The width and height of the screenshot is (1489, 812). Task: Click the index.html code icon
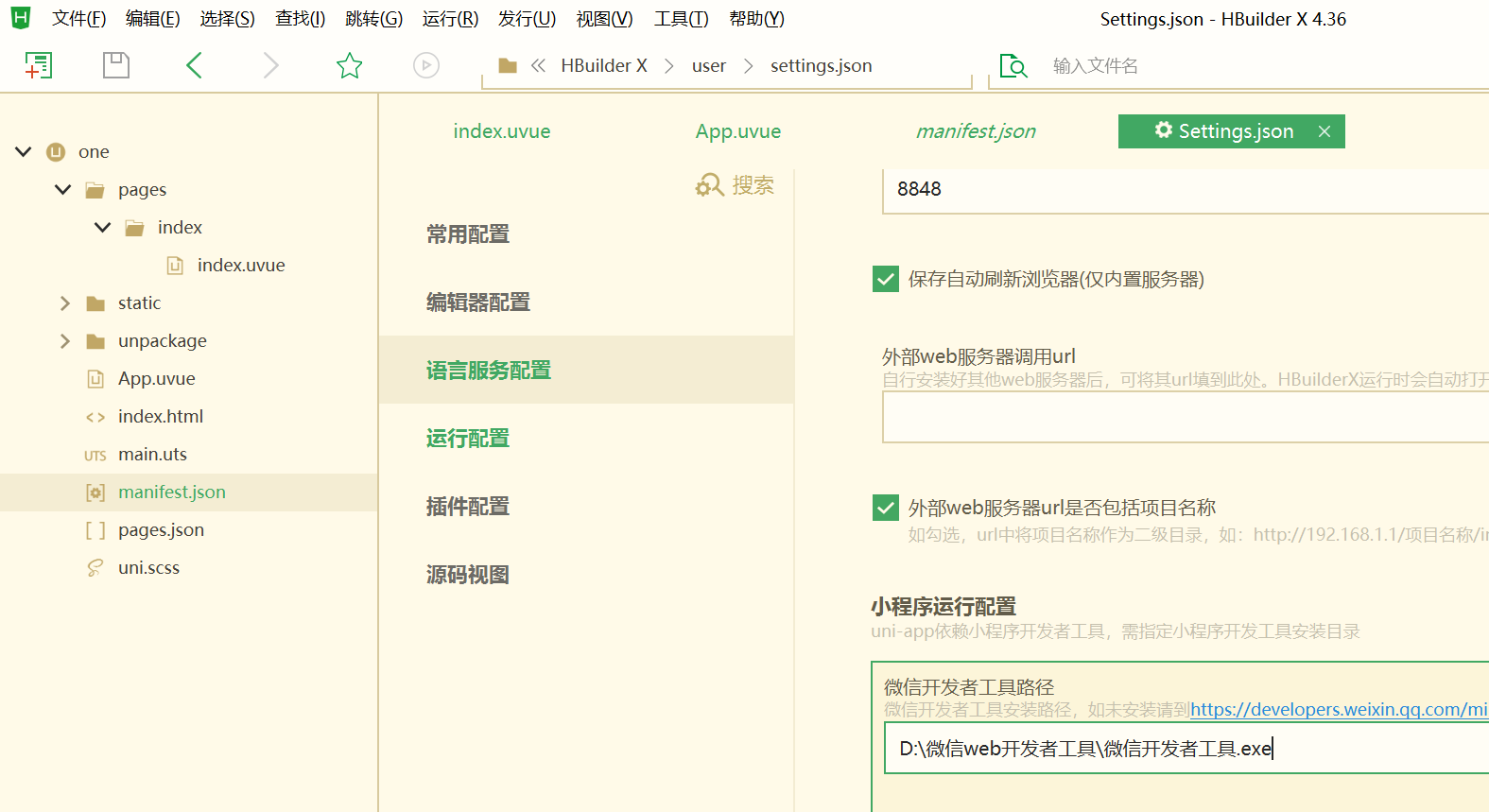point(95,417)
